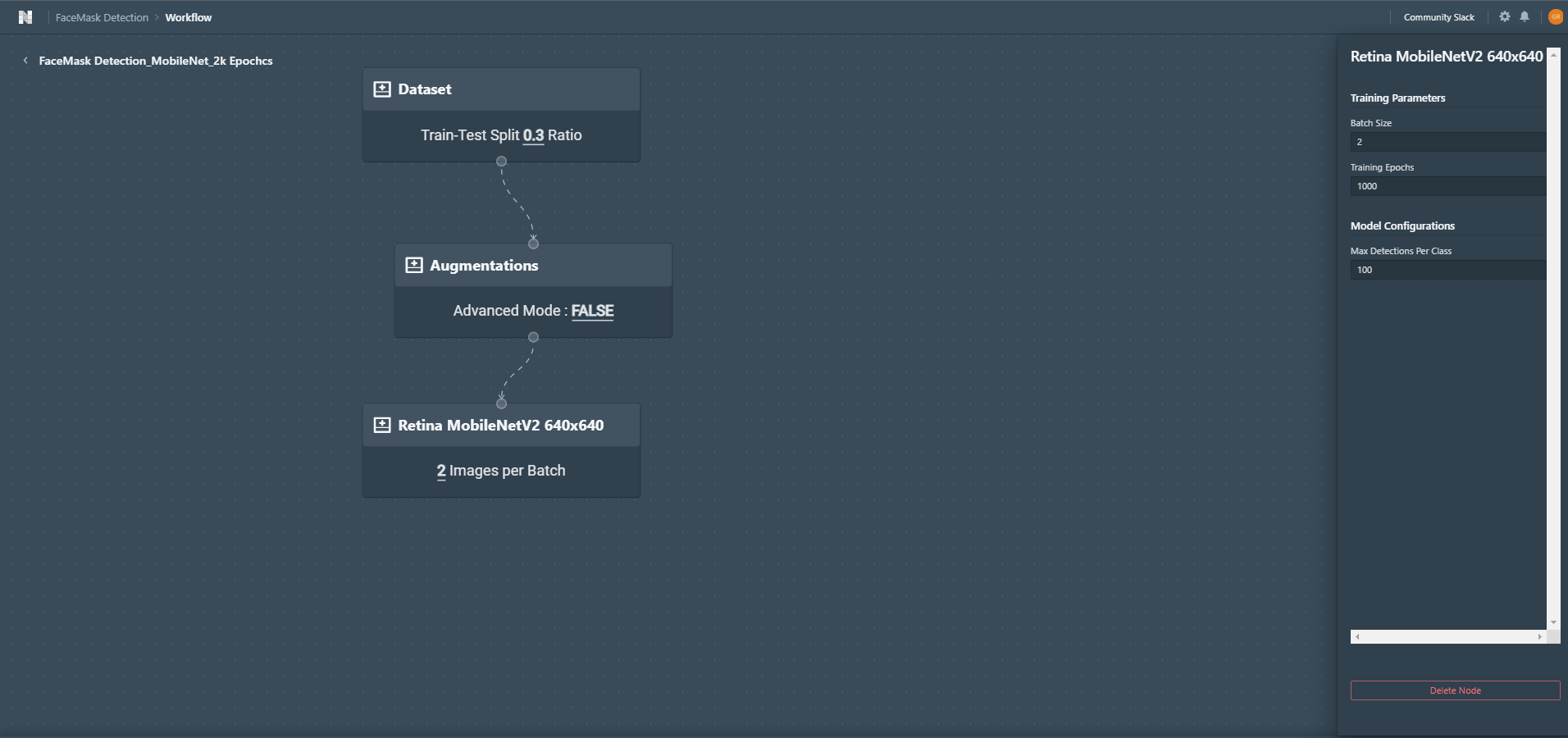Image resolution: width=1568 pixels, height=738 pixels.
Task: Focus the Max Detections Per Class field
Action: [1447, 270]
